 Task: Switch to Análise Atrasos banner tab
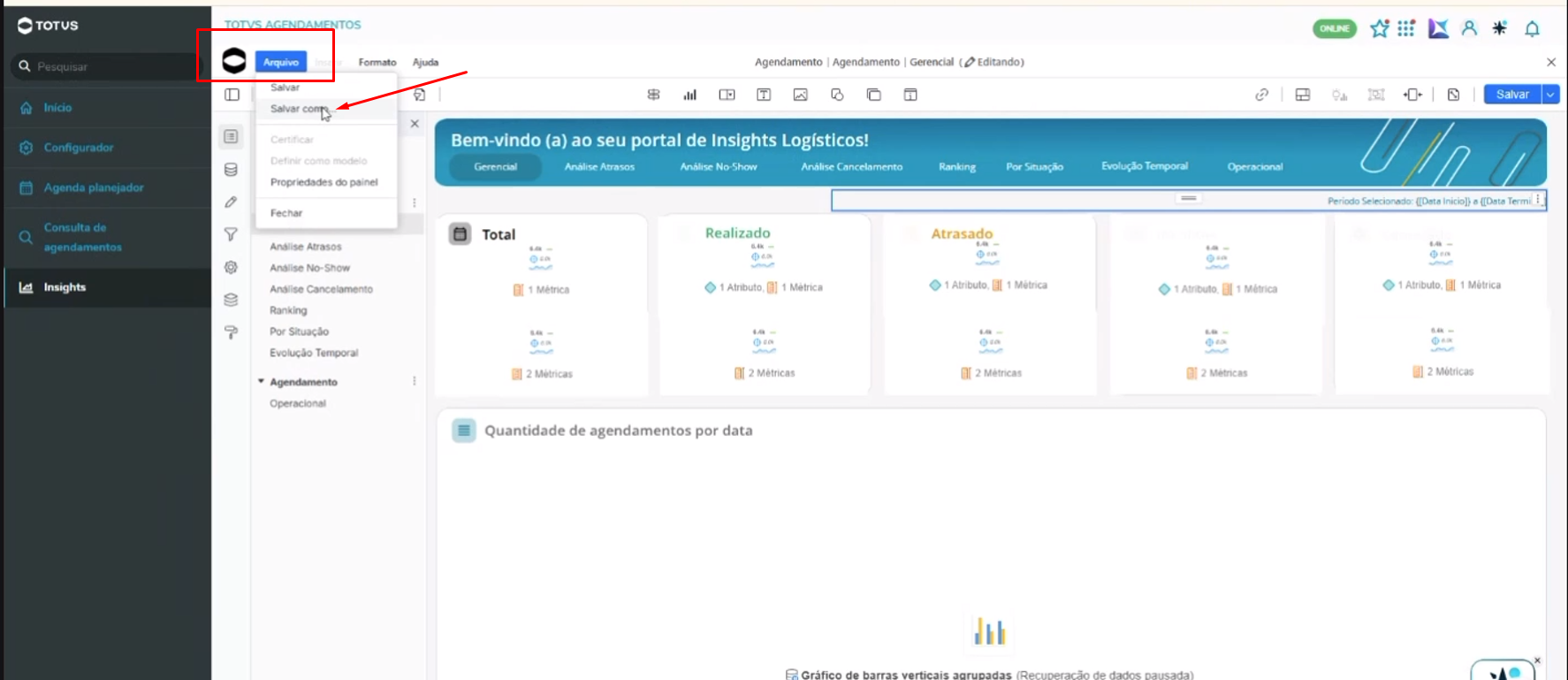(x=599, y=166)
